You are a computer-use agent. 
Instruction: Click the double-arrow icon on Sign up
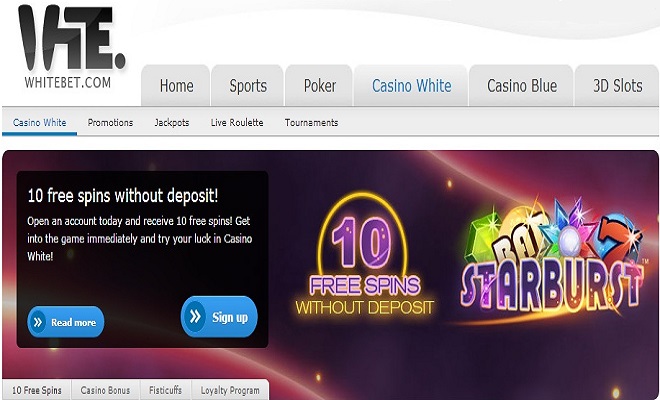point(195,316)
